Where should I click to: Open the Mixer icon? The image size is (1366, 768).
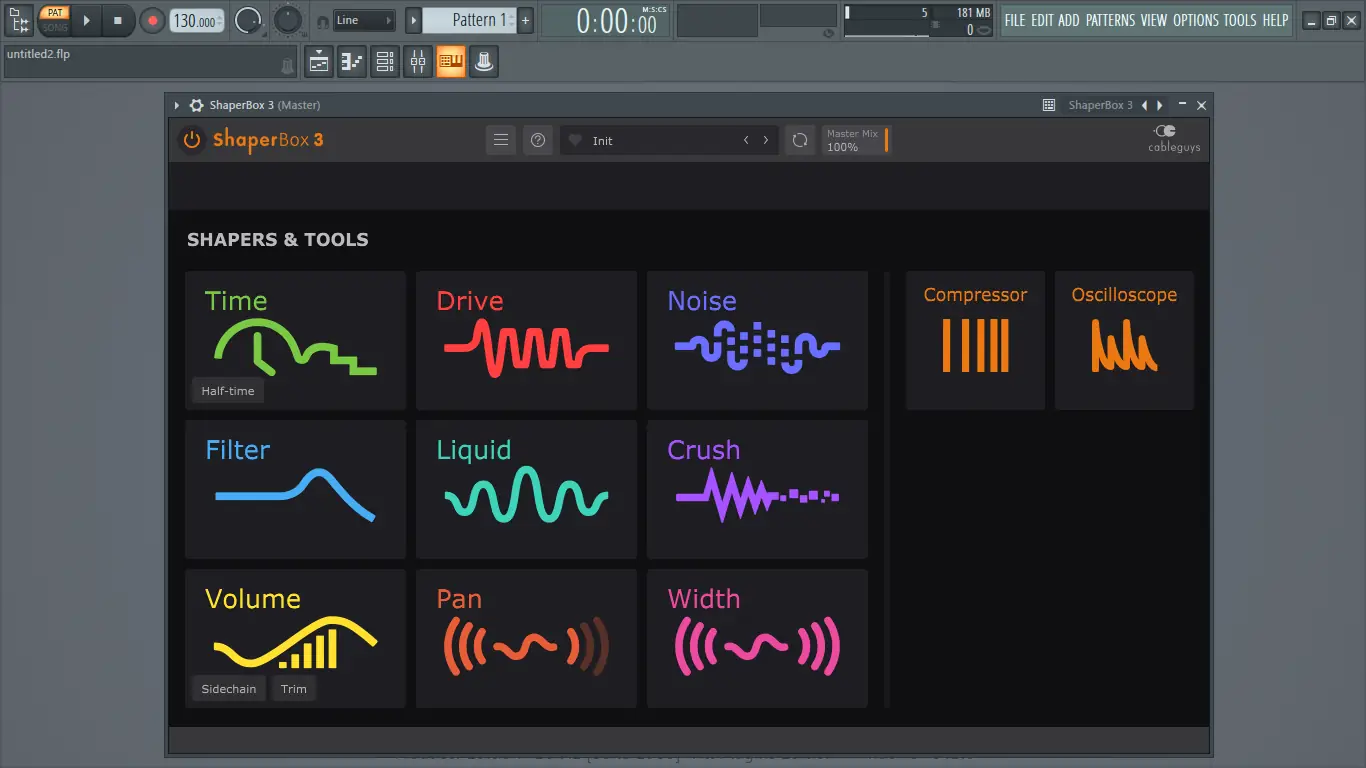[x=418, y=62]
